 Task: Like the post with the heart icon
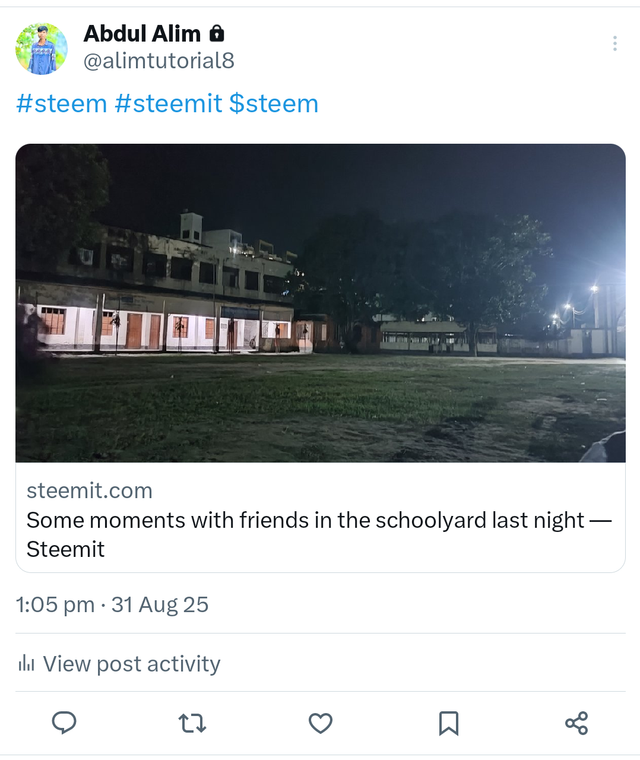tap(320, 723)
